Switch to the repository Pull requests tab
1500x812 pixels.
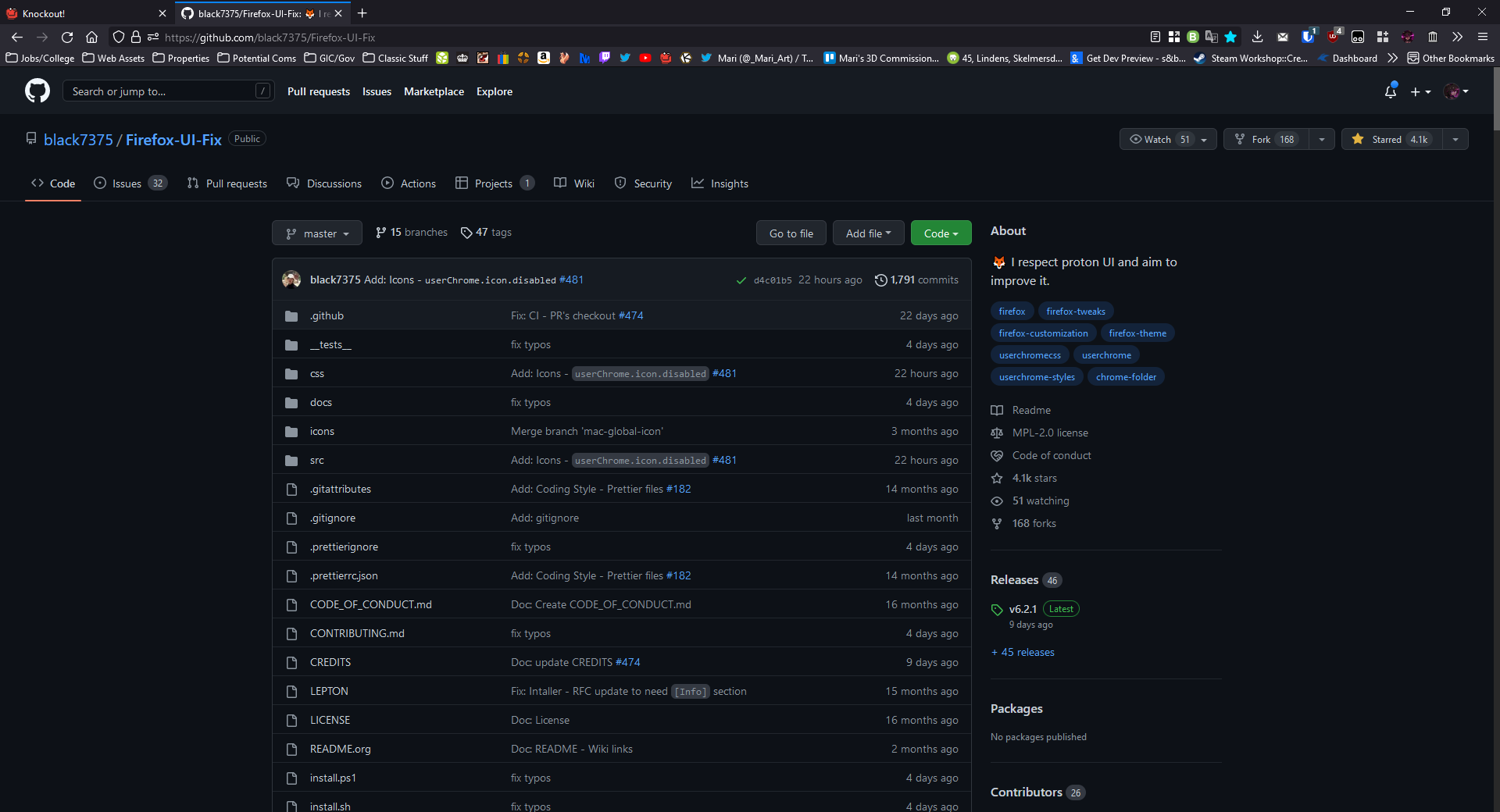point(227,183)
